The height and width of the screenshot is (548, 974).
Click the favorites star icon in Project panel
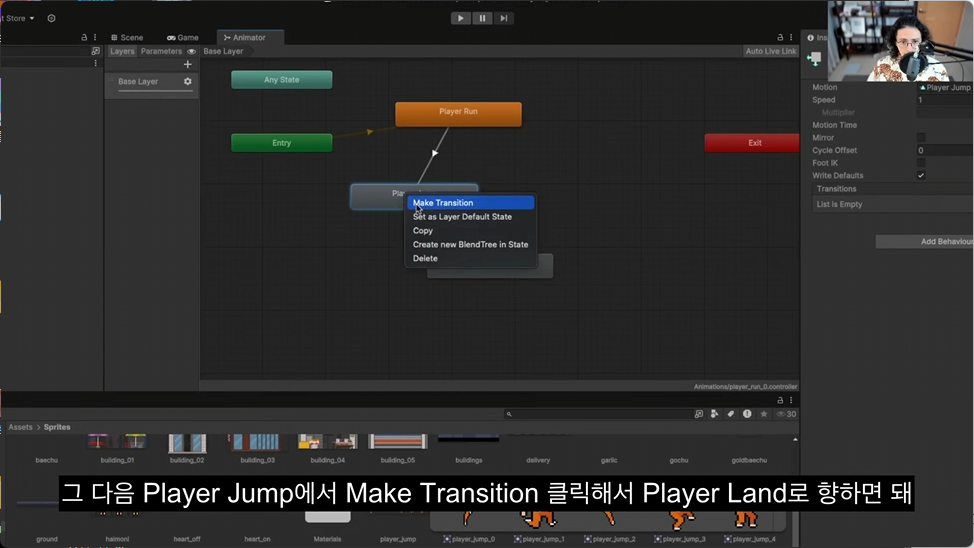tap(764, 414)
